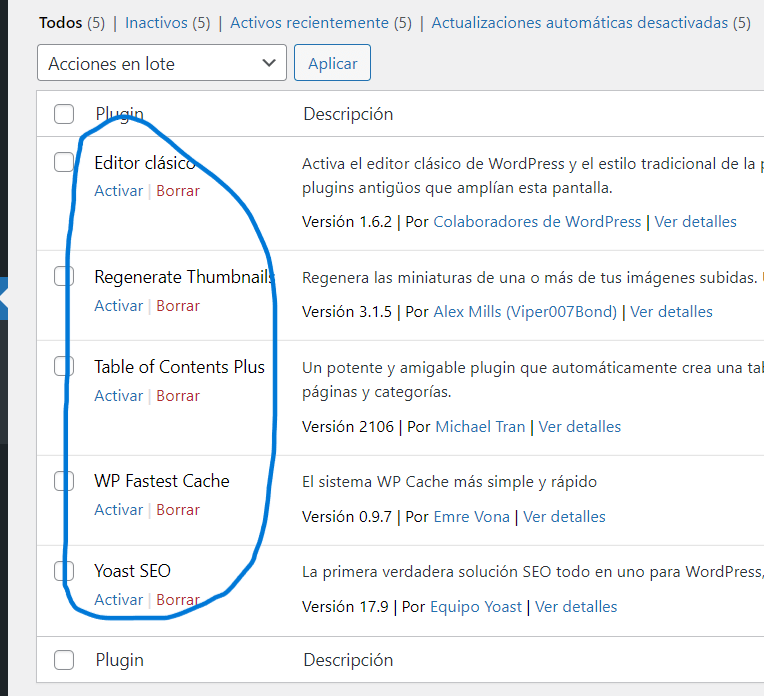Click 'El sistema WP Cache más simple' description
This screenshot has width=764, height=696.
pos(449,482)
